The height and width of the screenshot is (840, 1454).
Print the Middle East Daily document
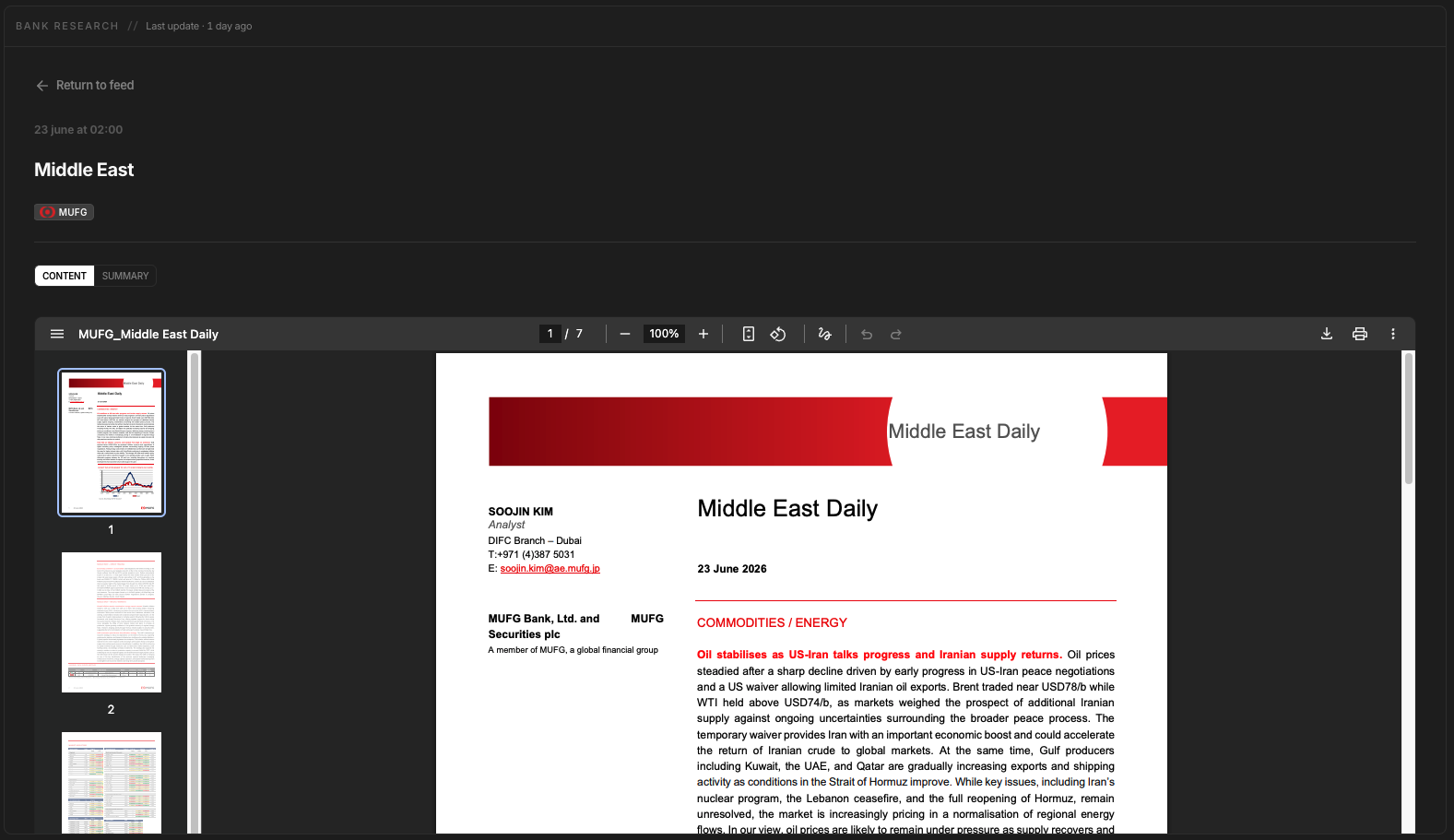(1360, 334)
